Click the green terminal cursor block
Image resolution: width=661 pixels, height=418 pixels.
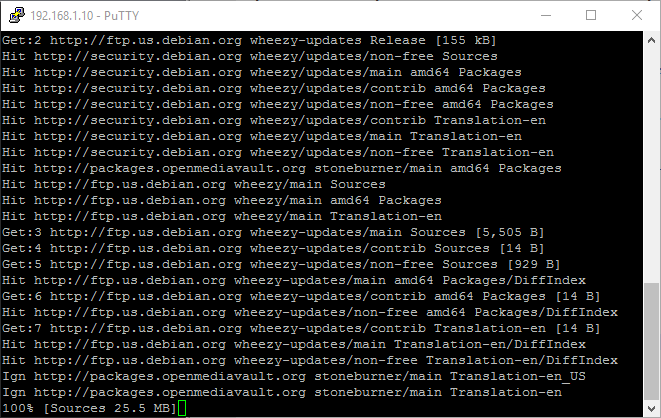(182, 408)
